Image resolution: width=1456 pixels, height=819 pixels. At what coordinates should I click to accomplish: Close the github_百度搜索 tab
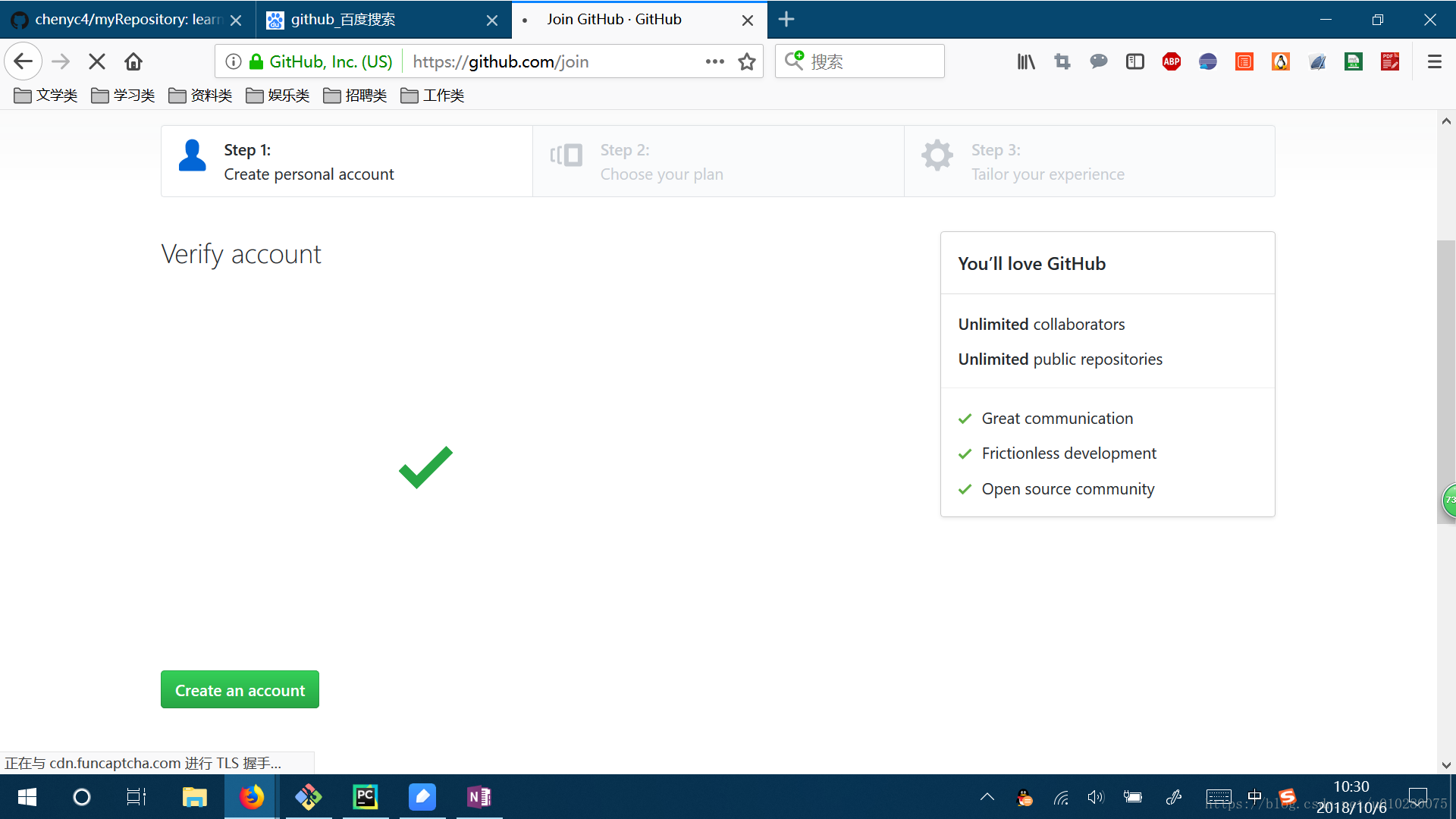[x=492, y=20]
